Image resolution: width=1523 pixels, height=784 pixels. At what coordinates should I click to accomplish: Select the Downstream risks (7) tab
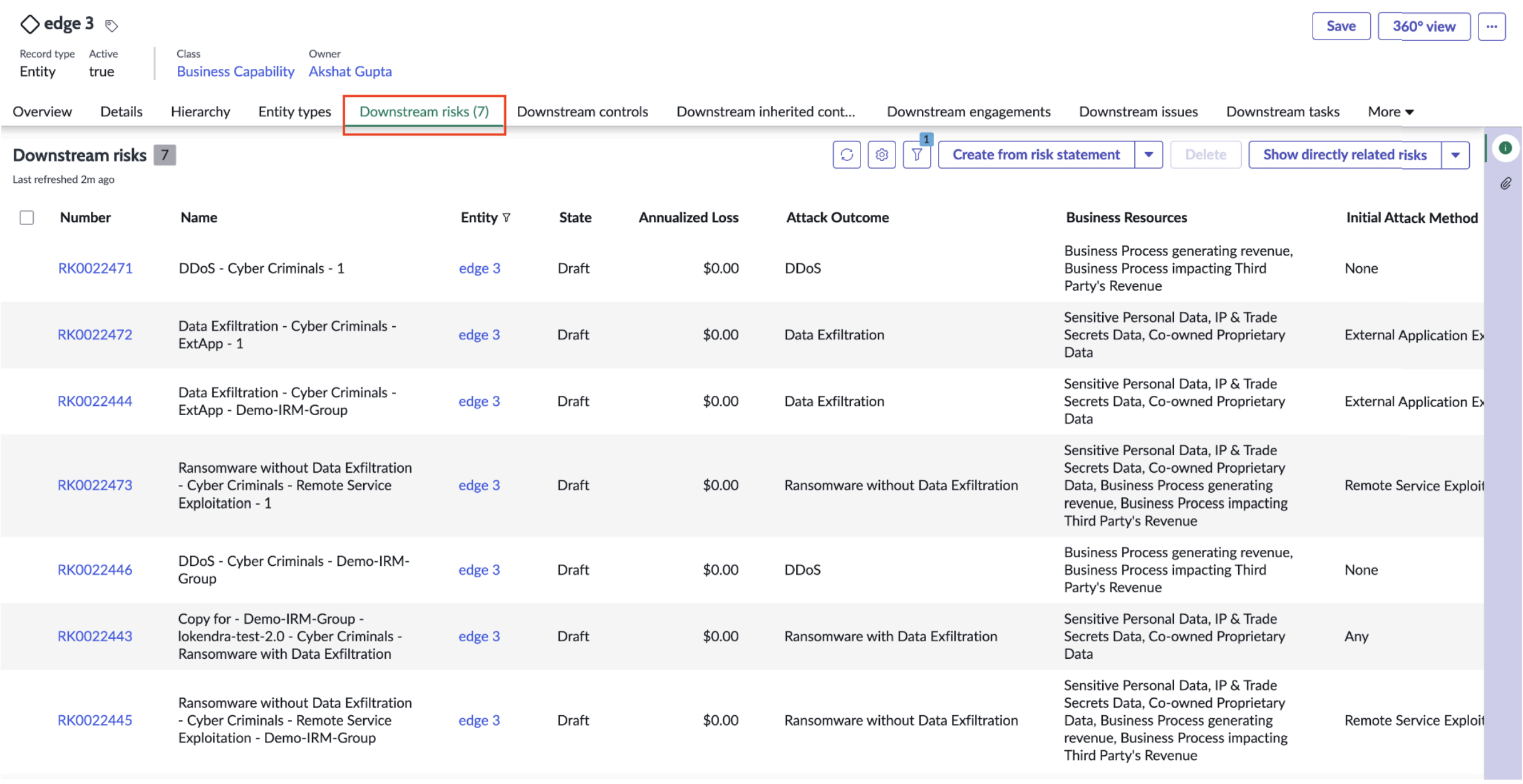(424, 112)
